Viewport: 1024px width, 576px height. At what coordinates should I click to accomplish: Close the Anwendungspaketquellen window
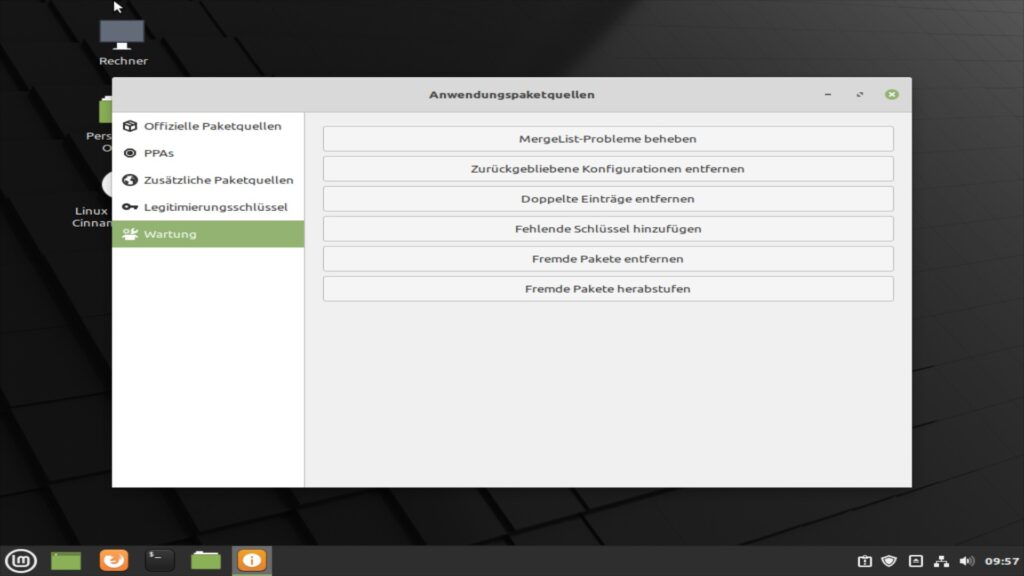pyautogui.click(x=891, y=95)
